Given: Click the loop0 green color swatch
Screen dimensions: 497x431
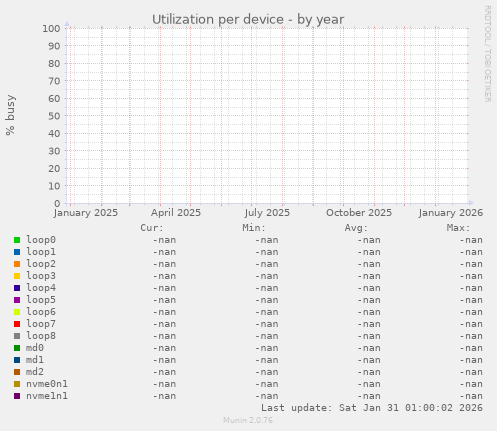Looking at the screenshot, I should [x=17, y=240].
